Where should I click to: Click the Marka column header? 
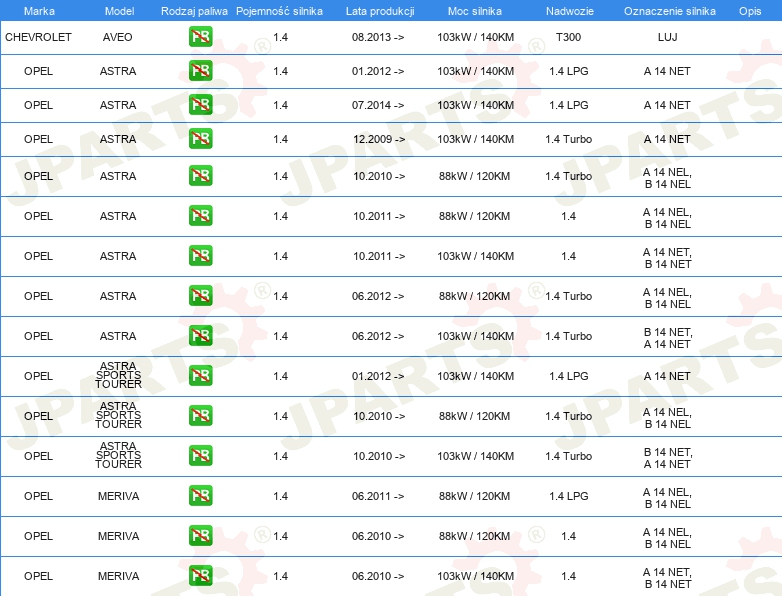tap(39, 11)
